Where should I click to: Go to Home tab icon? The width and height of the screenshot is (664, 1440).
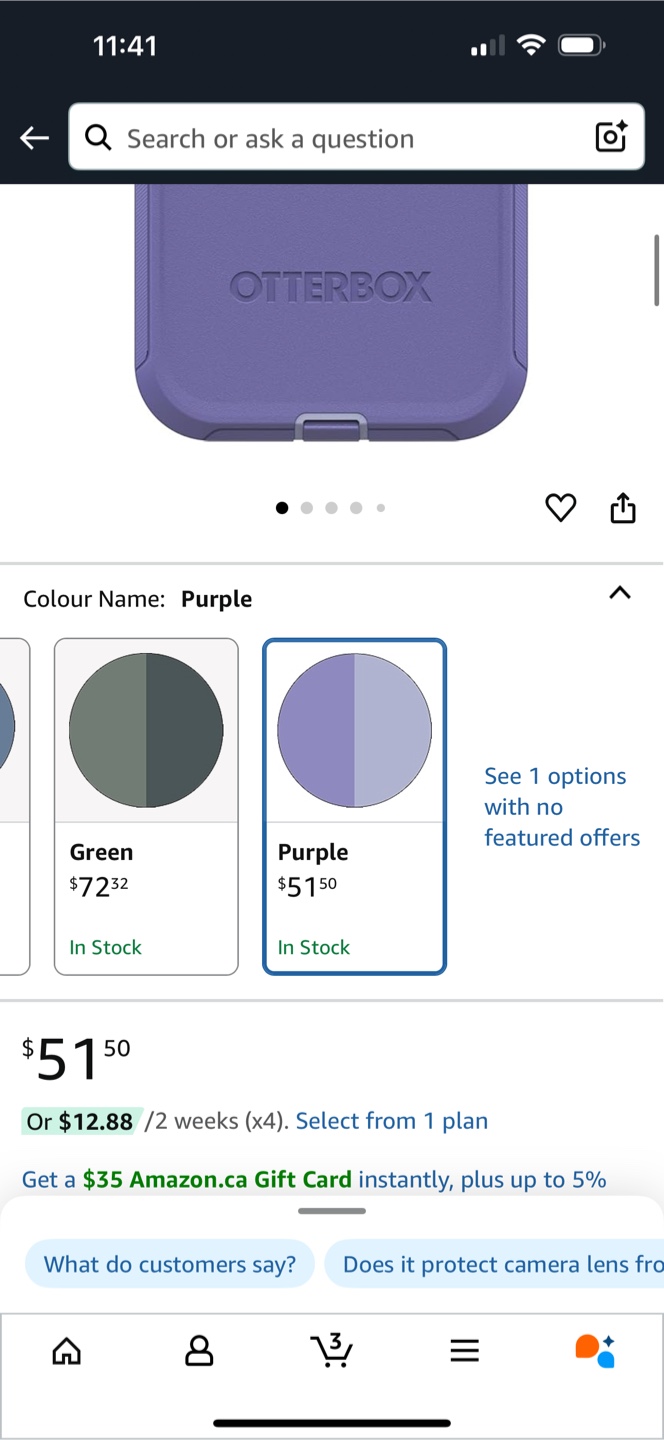tap(66, 1351)
